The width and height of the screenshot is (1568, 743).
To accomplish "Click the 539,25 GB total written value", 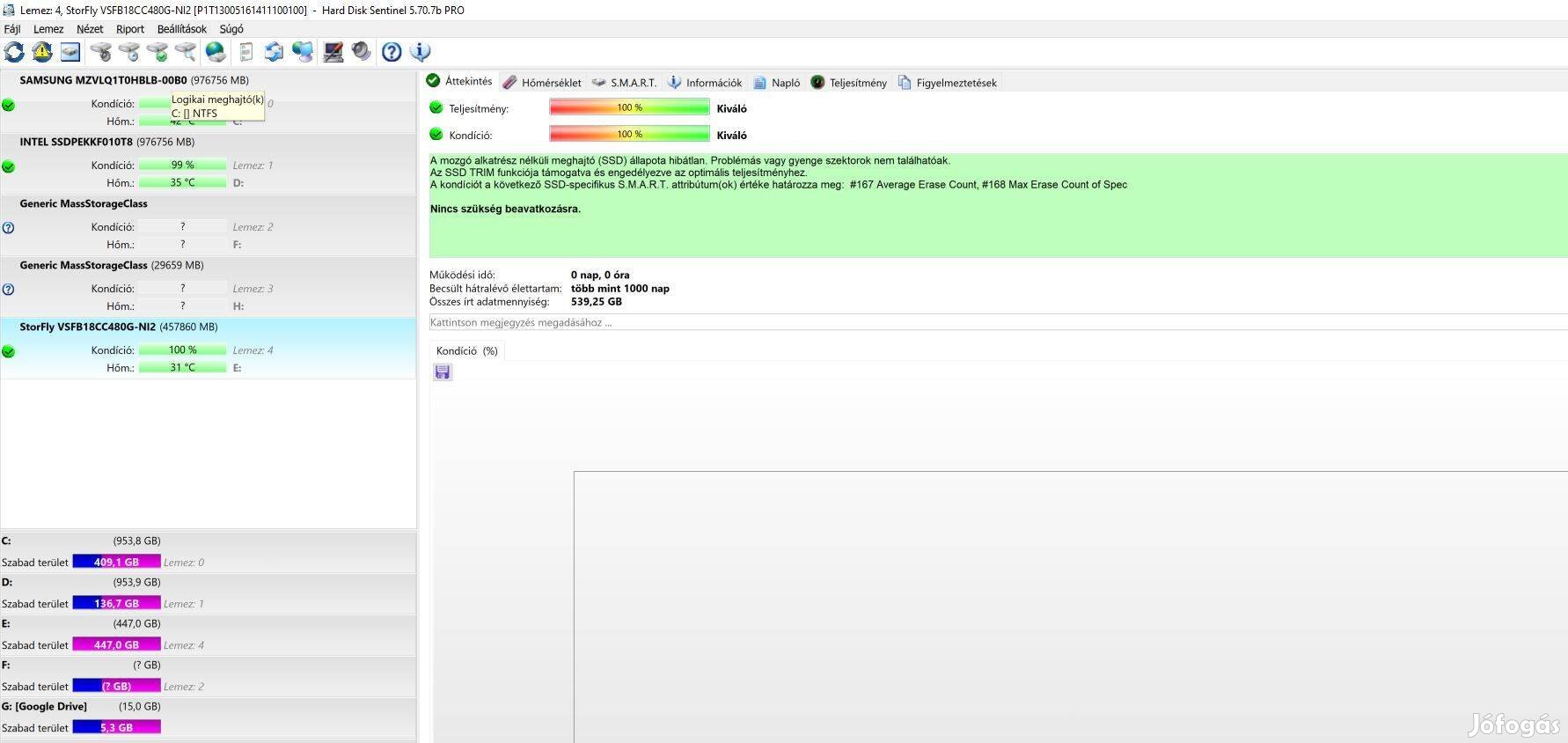I will 597,301.
